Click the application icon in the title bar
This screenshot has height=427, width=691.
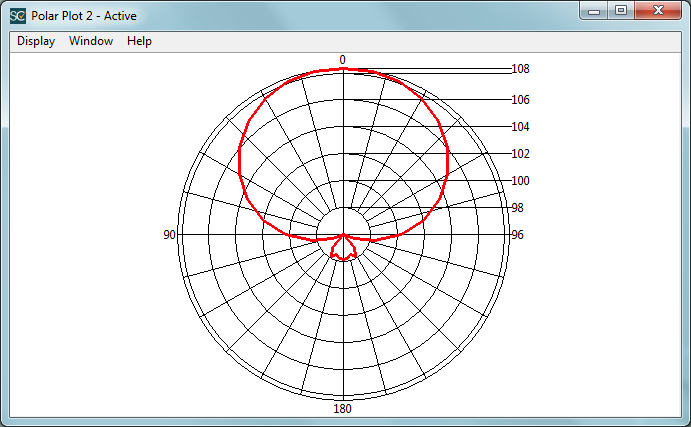pos(18,16)
